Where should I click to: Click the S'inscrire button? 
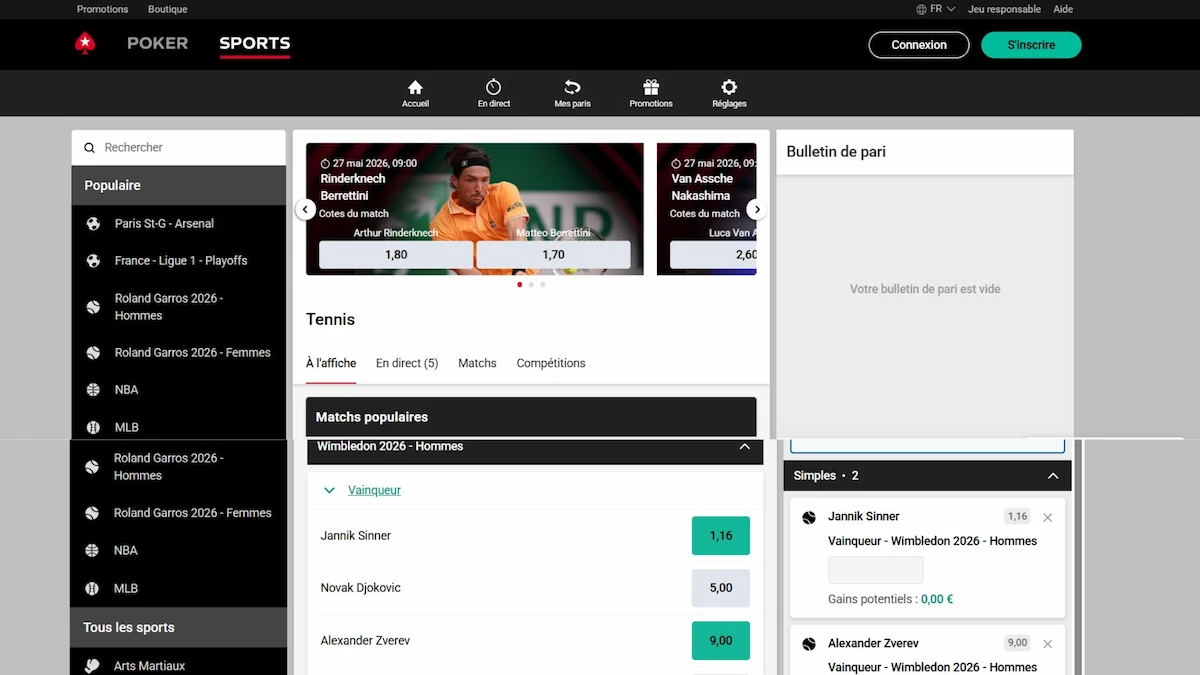click(x=1031, y=45)
